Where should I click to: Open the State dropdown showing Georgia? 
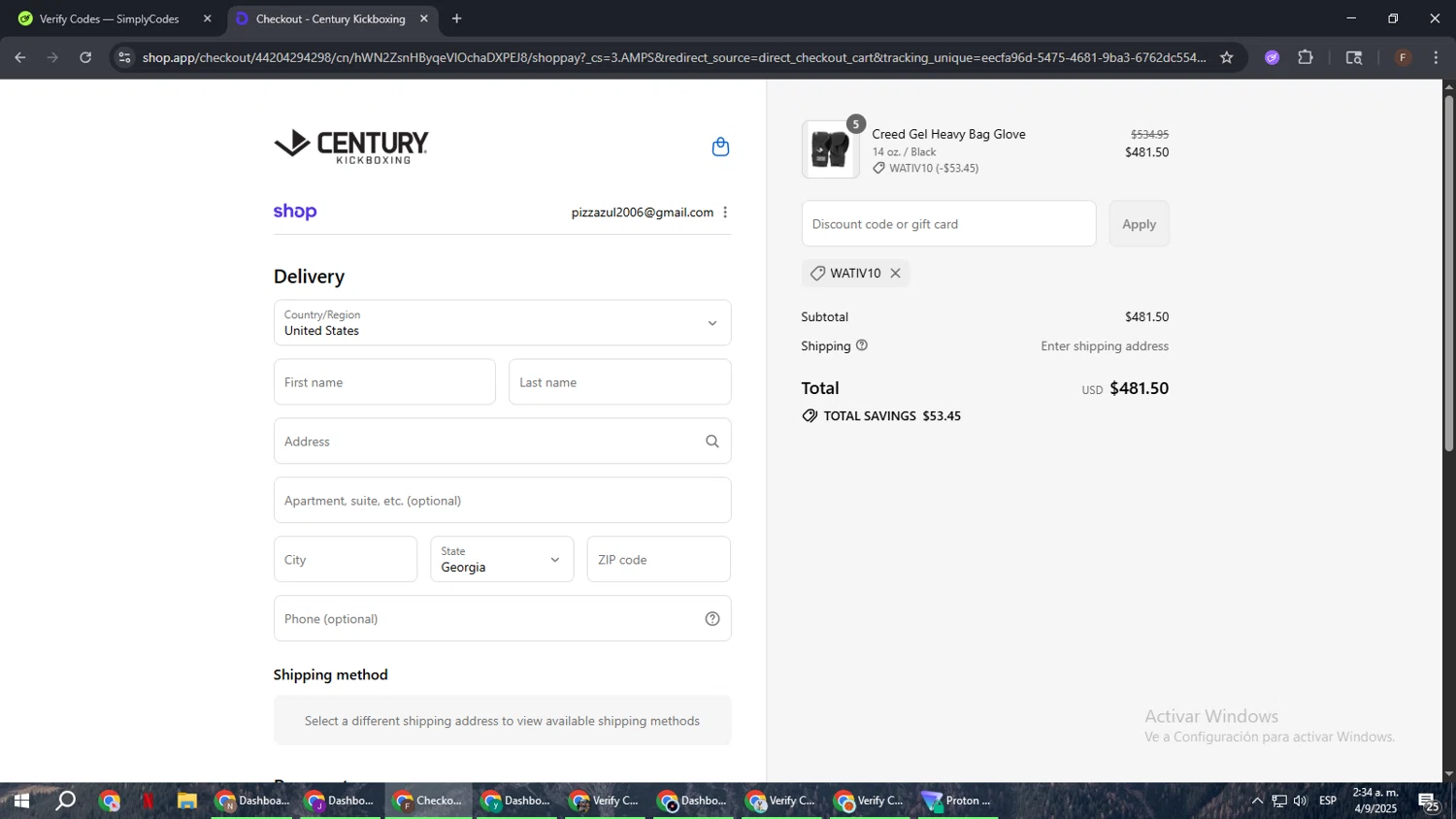502,560
